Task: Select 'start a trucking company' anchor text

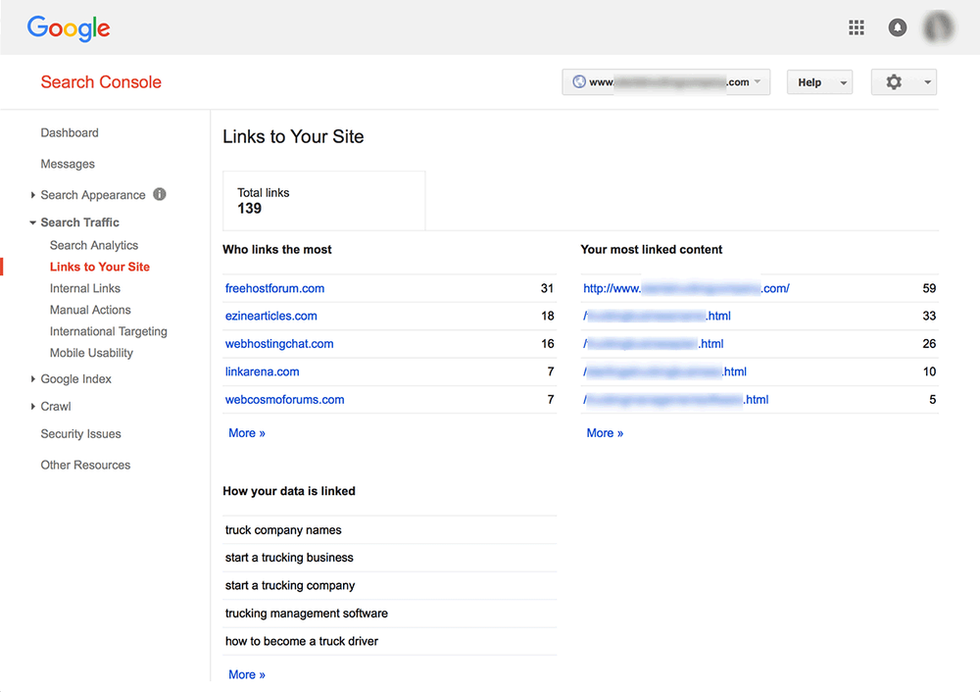Action: coord(290,586)
